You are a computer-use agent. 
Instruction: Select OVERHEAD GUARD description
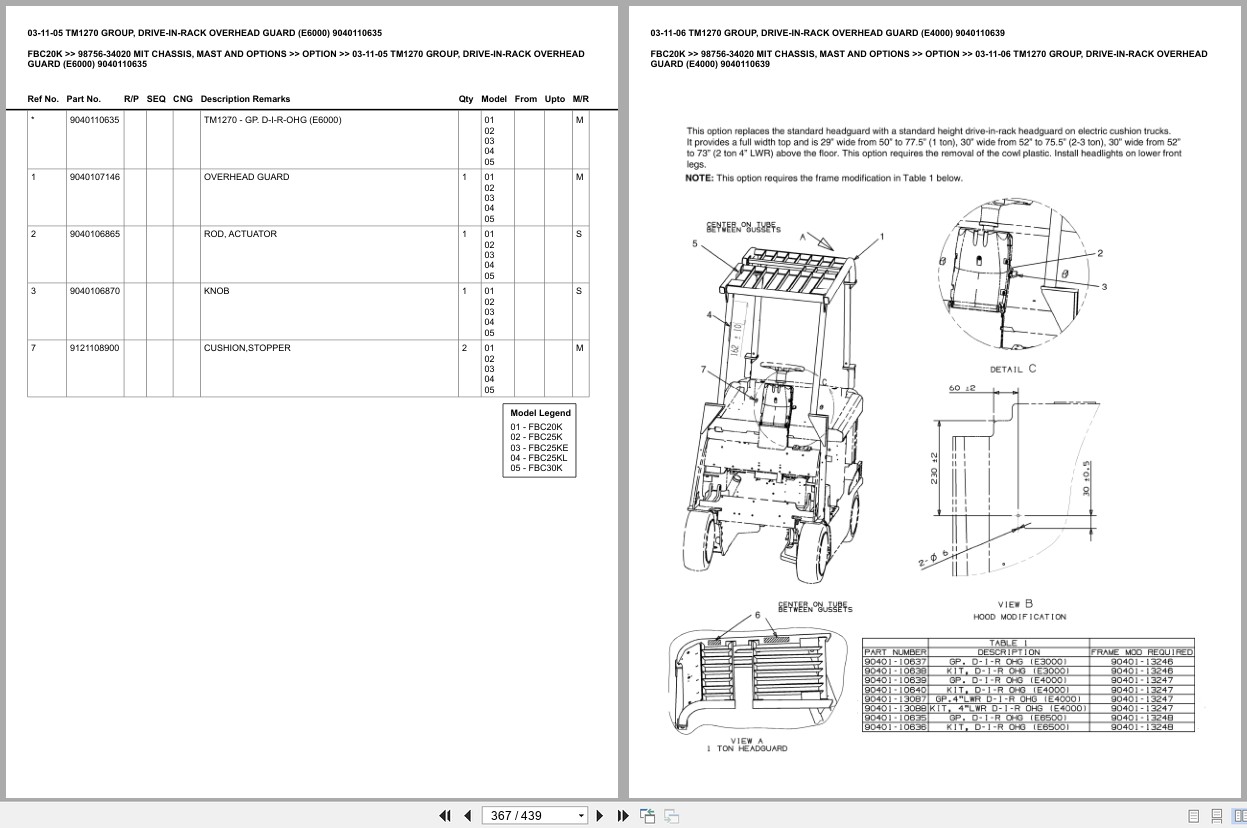click(x=246, y=177)
